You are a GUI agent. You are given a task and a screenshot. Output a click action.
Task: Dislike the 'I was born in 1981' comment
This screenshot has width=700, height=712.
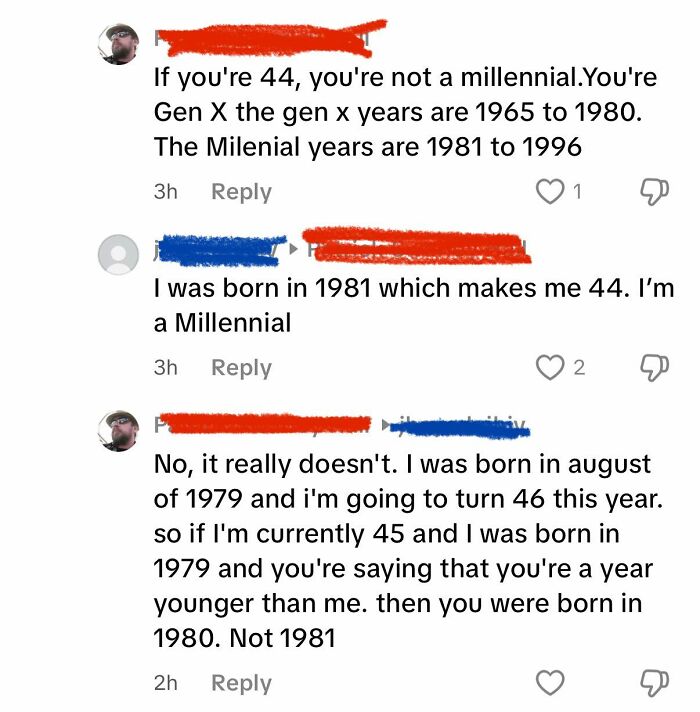(651, 368)
